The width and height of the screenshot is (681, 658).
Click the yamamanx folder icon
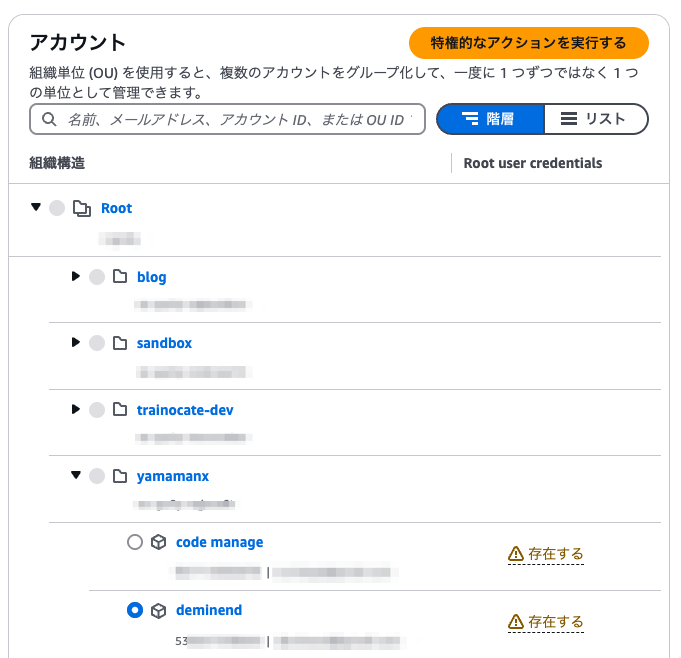click(x=120, y=476)
